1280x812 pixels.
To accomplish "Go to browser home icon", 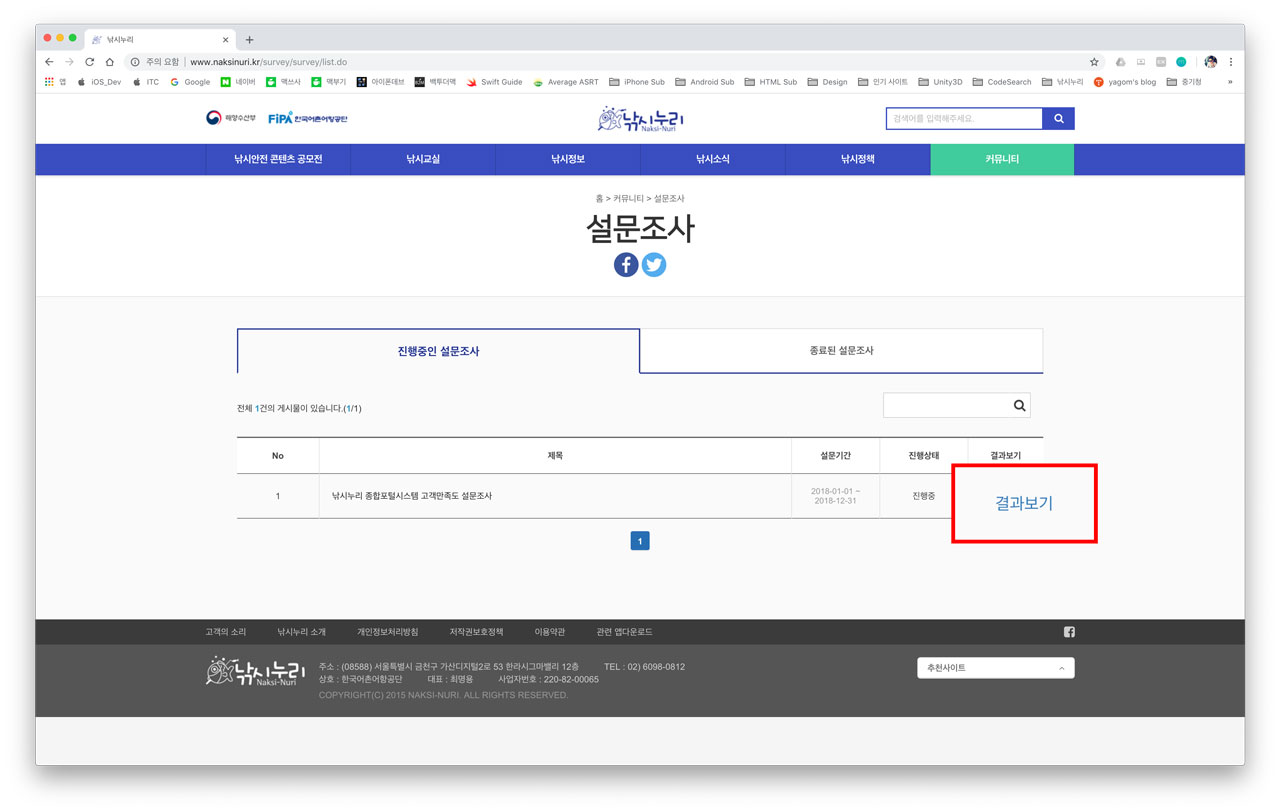I will pyautogui.click(x=110, y=62).
